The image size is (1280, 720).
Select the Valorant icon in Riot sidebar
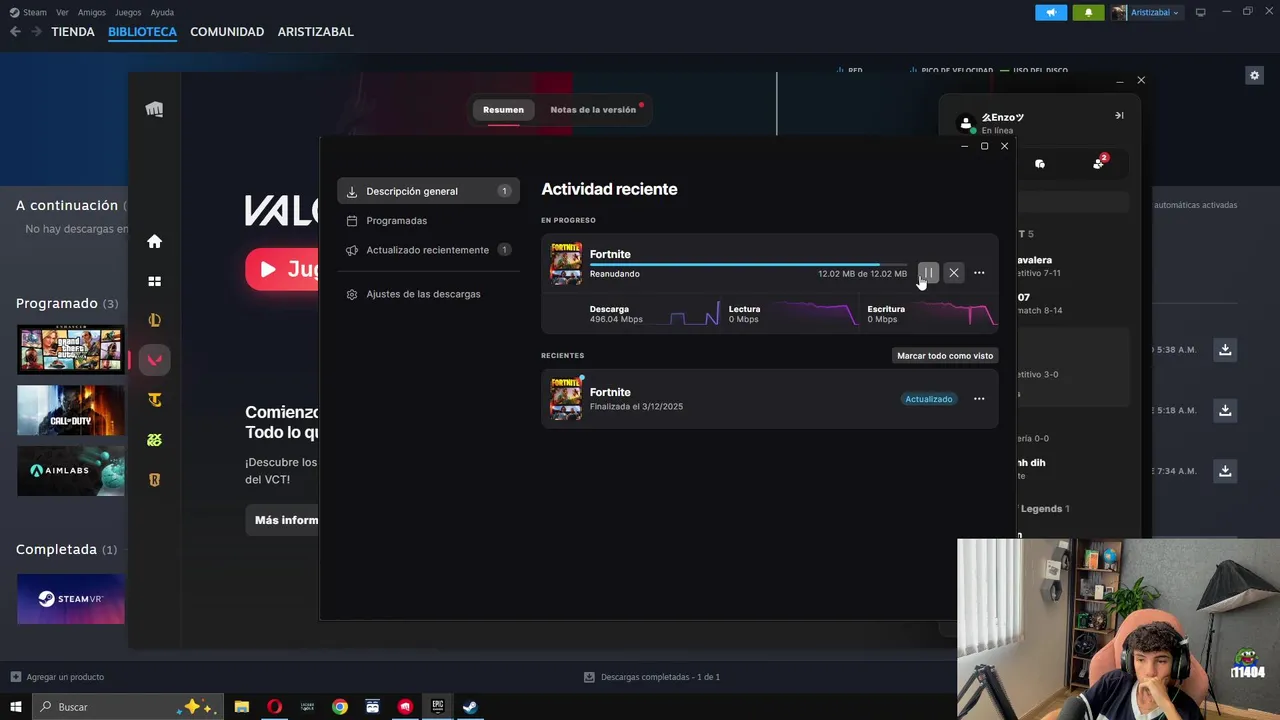[x=154, y=360]
